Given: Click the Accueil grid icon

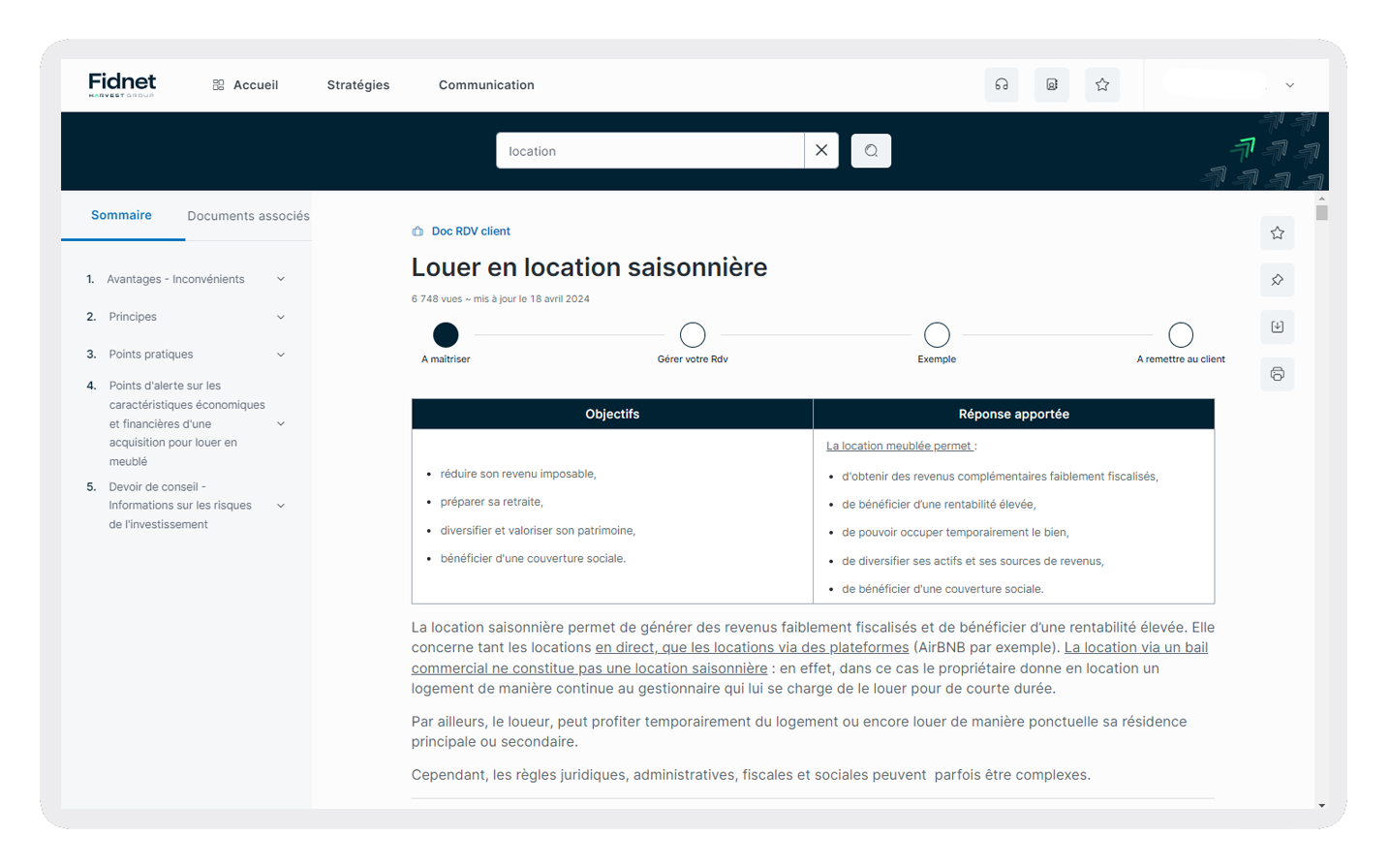Looking at the screenshot, I should point(218,85).
